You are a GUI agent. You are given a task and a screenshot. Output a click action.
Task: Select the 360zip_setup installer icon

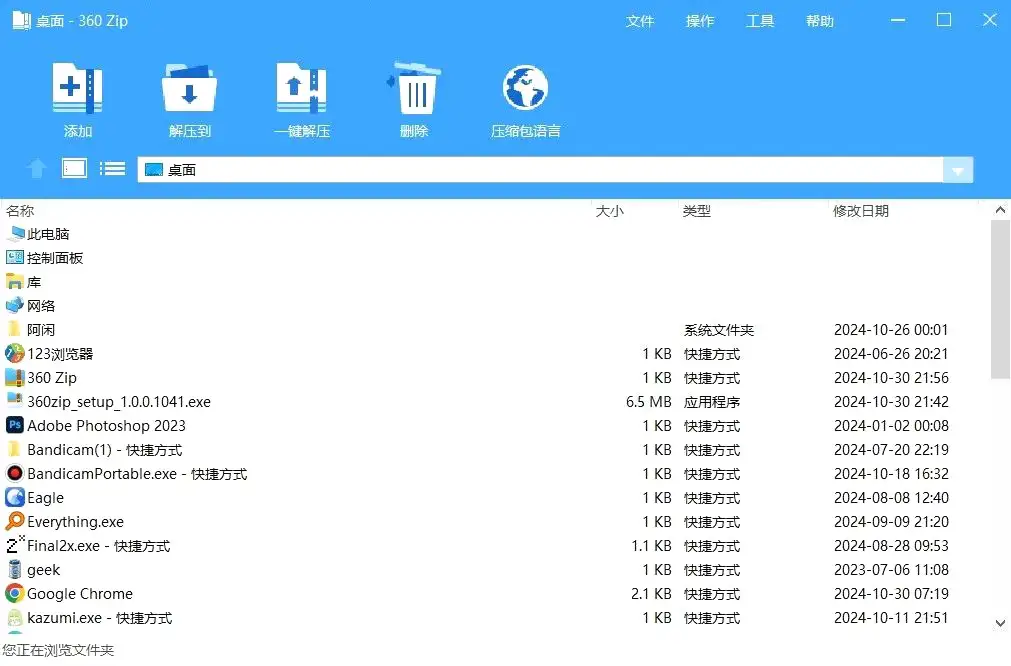(15, 401)
